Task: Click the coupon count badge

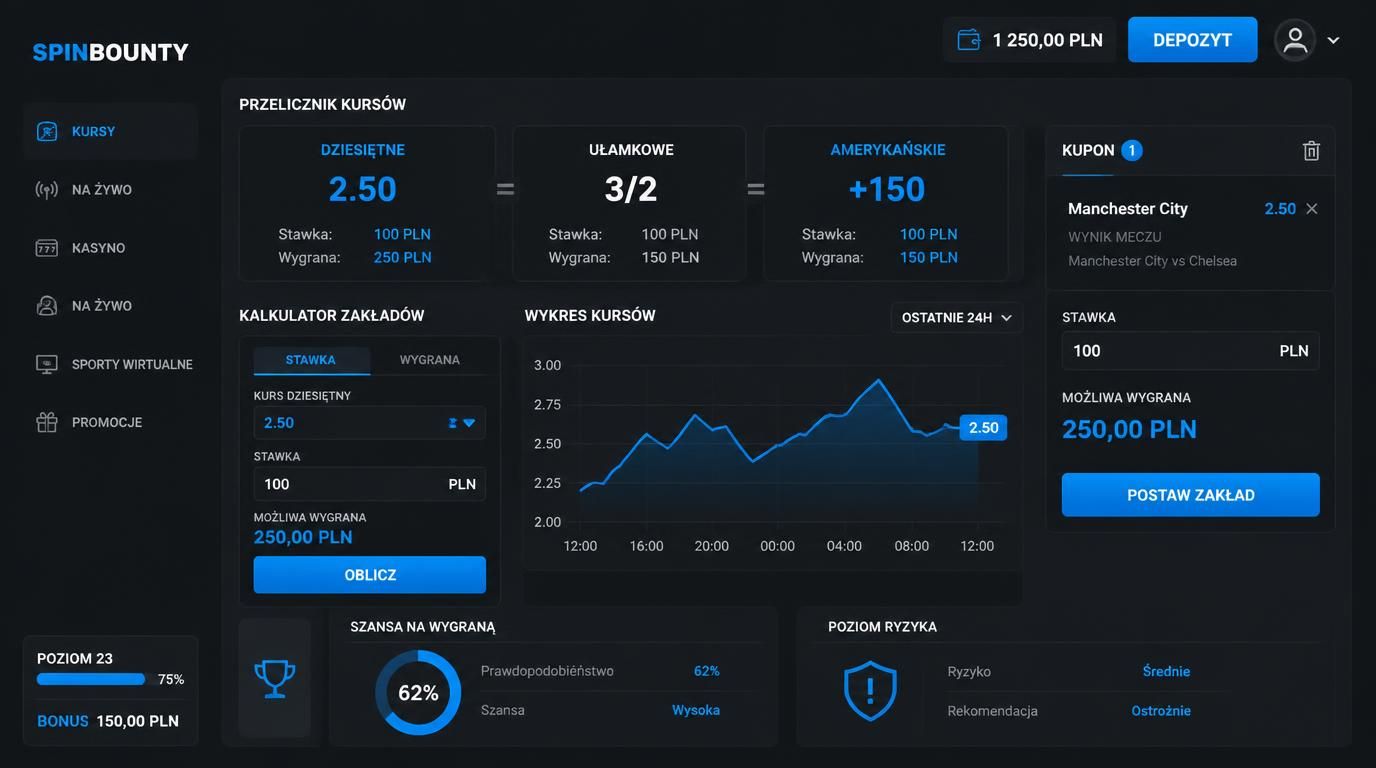Action: coord(1132,150)
